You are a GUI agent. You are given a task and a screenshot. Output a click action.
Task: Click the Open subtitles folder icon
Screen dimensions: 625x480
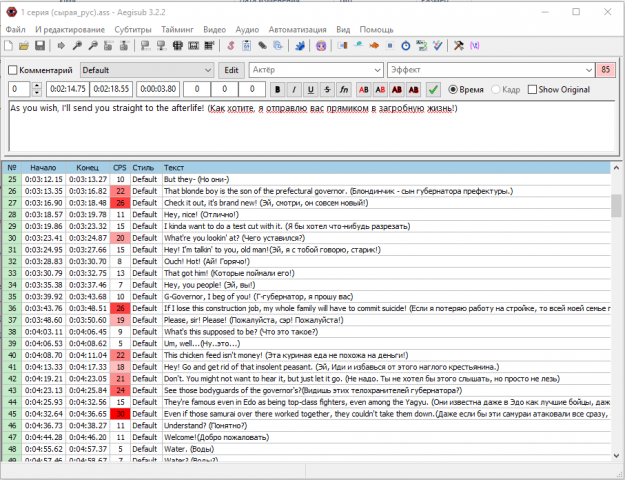[24, 46]
